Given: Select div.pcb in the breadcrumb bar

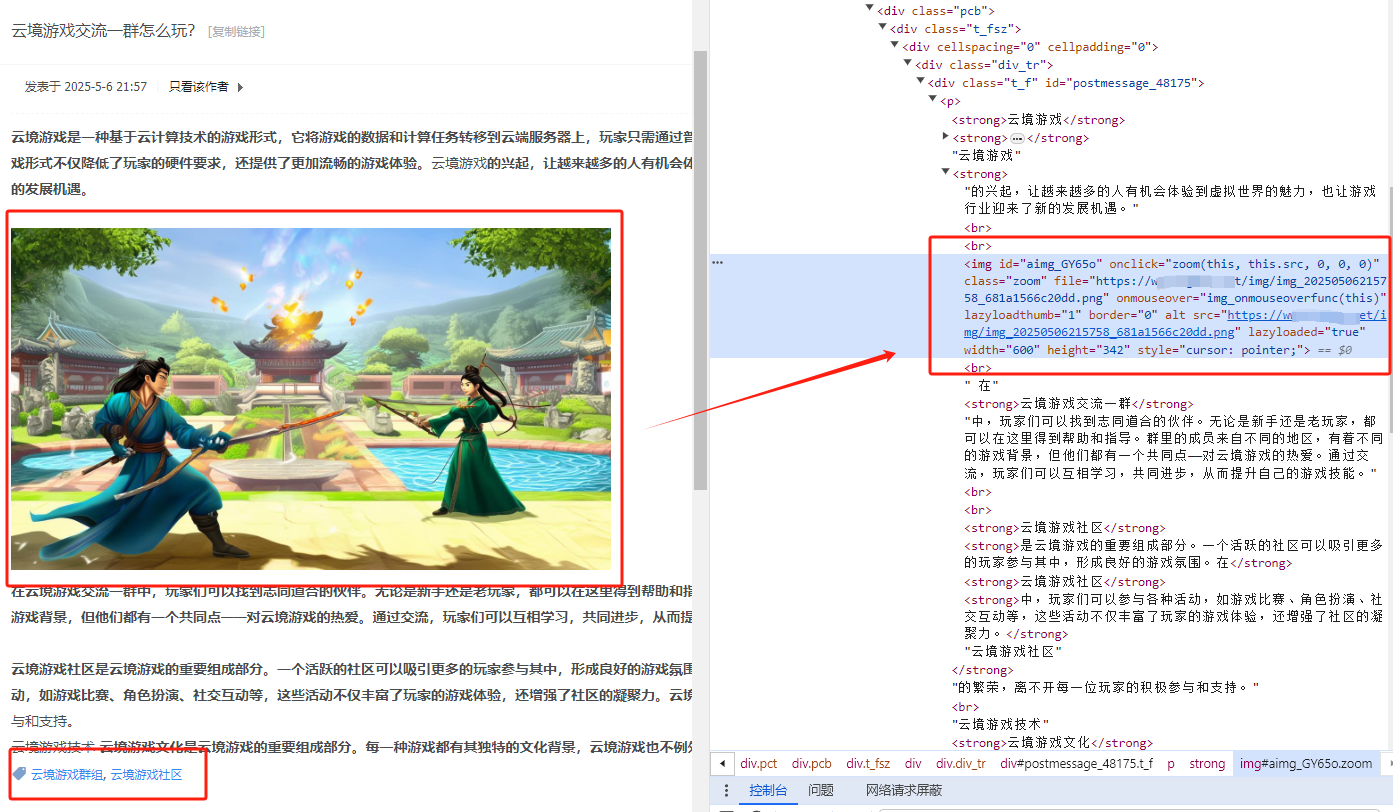Looking at the screenshot, I should tap(812, 763).
